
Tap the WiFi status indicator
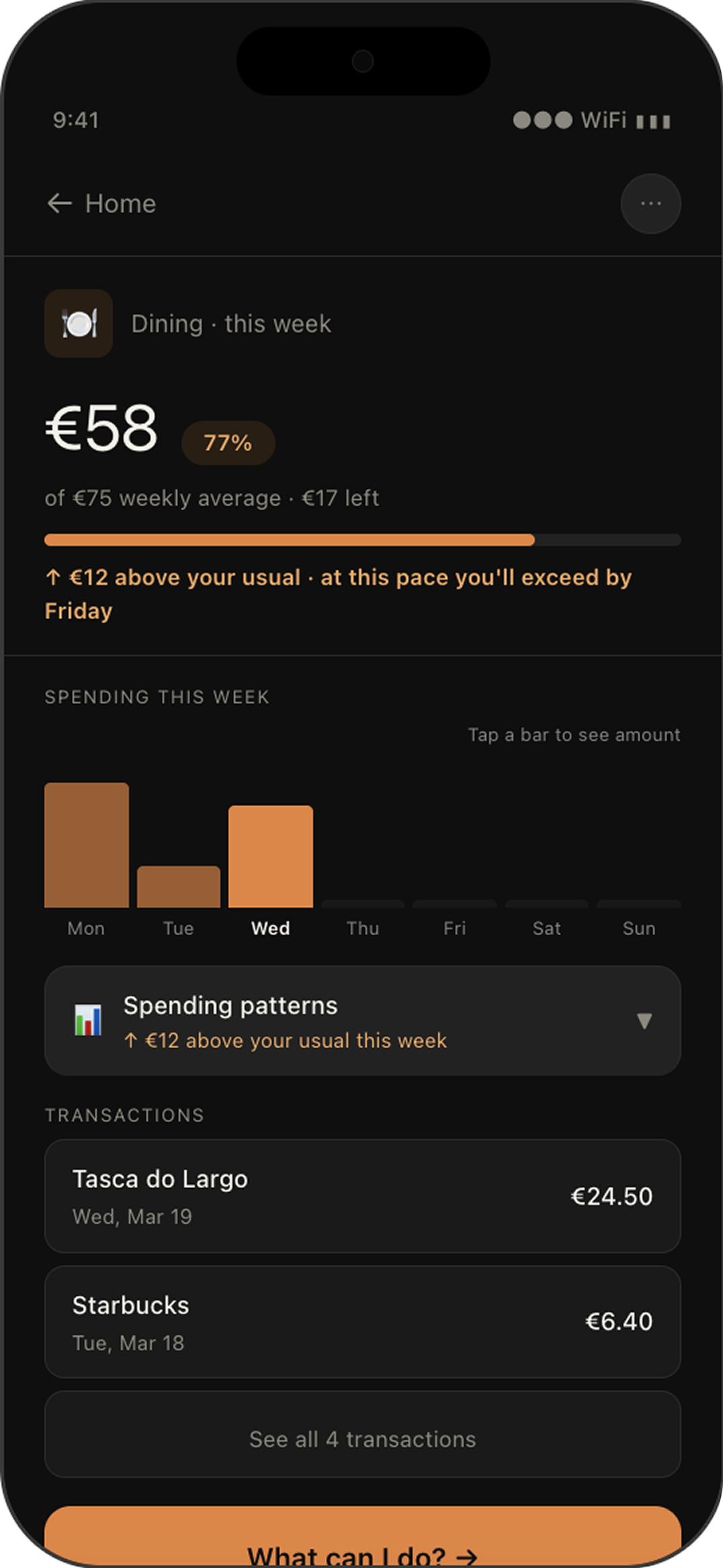click(x=603, y=120)
